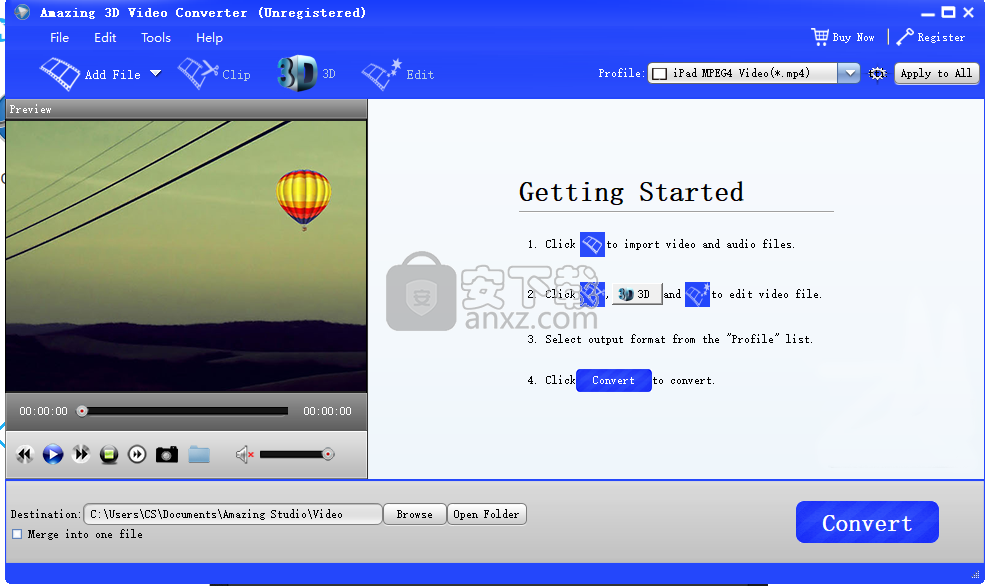The width and height of the screenshot is (988, 586).
Task: Open the Tools menu
Action: coord(156,38)
